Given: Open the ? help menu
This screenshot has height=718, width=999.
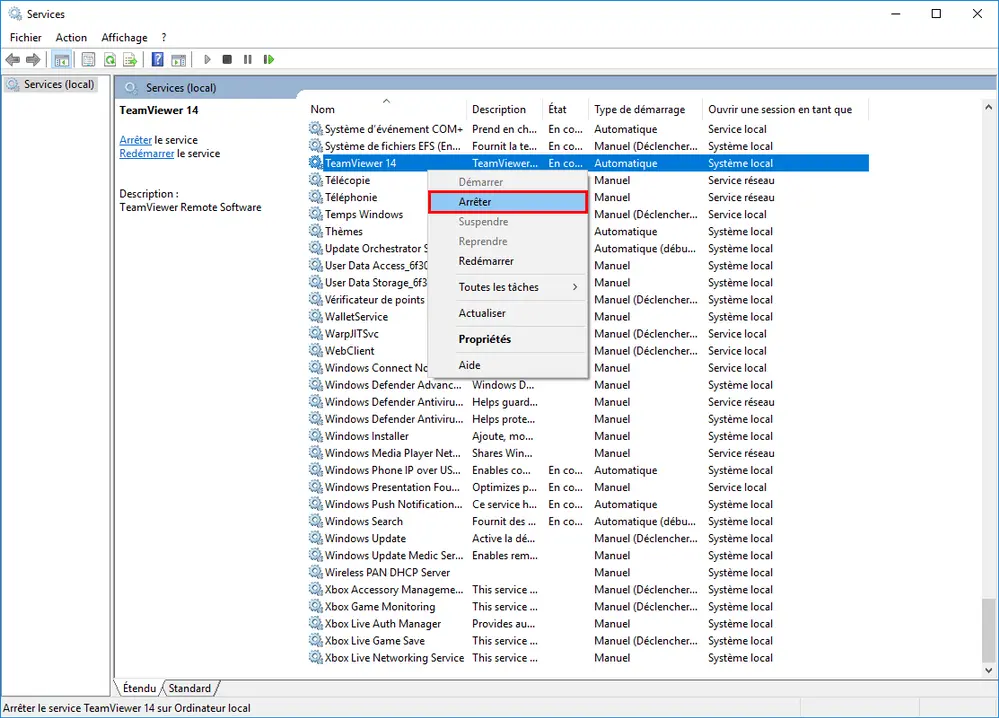Looking at the screenshot, I should [x=164, y=38].
